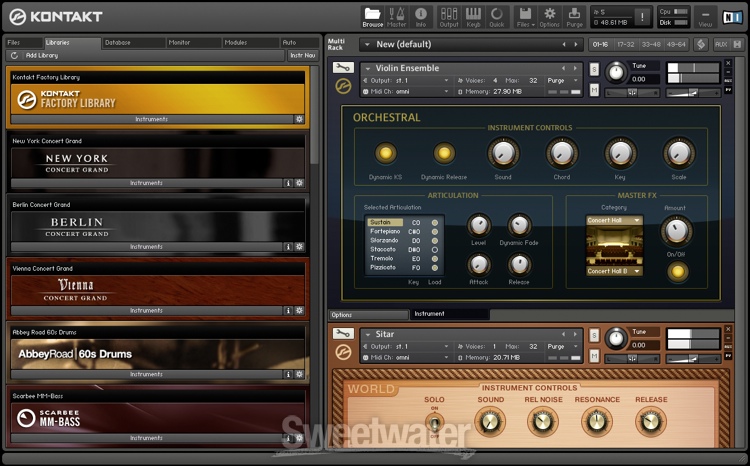Open the Options gear in top toolbar
The image size is (750, 466).
tap(550, 16)
